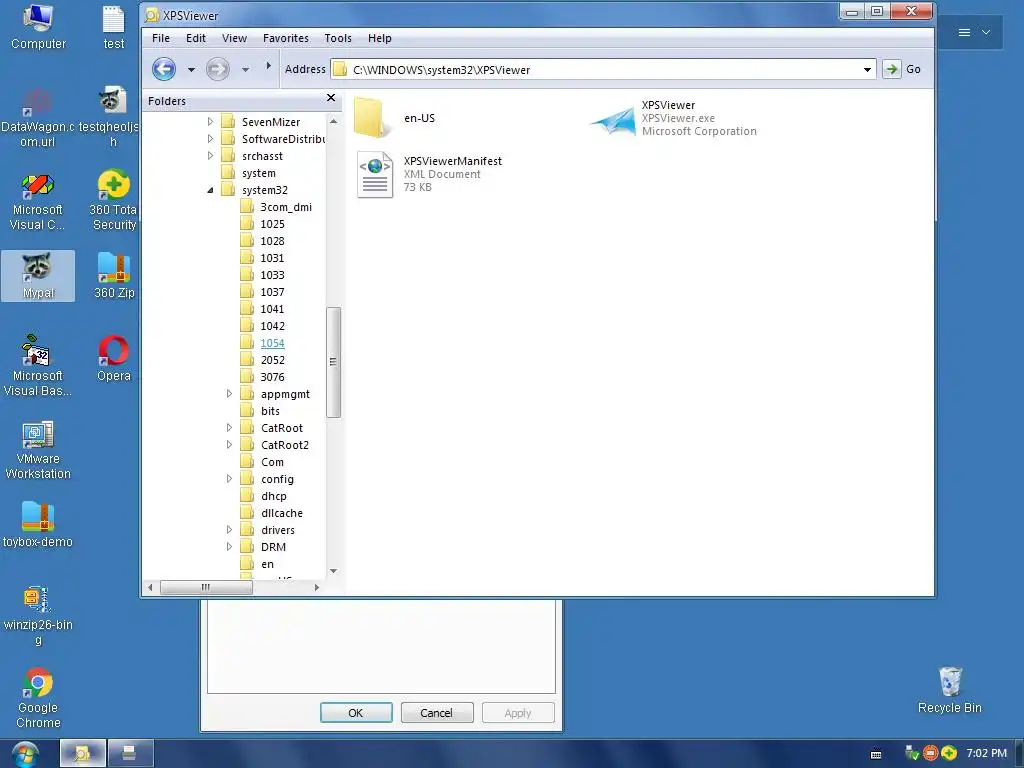Open the File menu
The image size is (1024, 768).
point(161,38)
